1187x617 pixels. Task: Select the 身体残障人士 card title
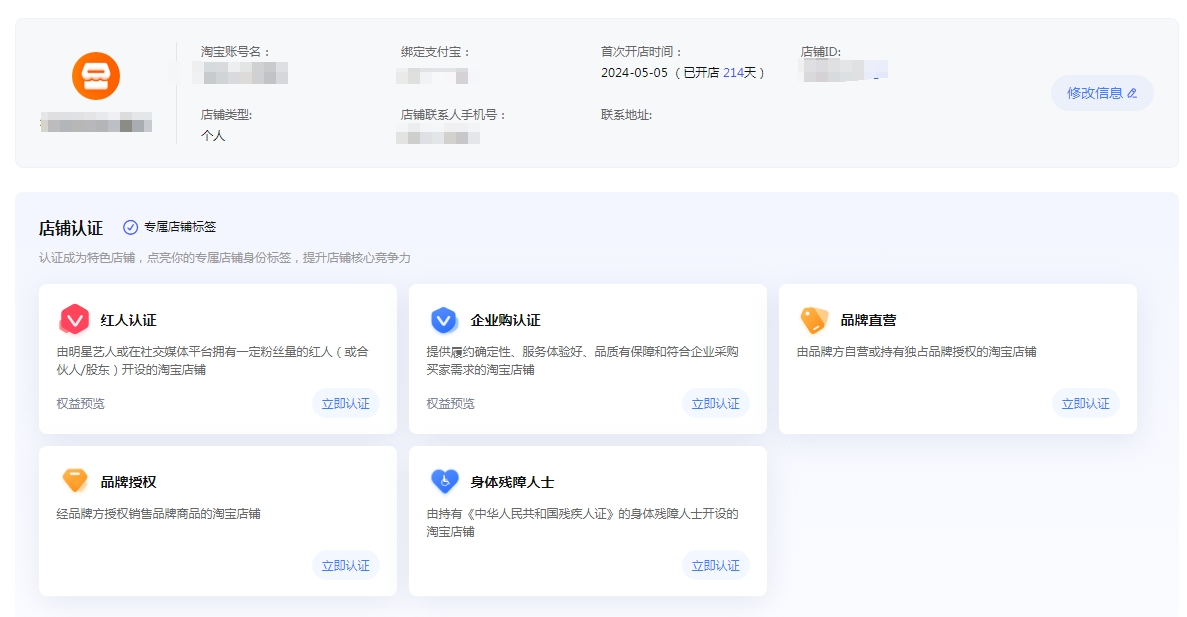click(x=512, y=482)
